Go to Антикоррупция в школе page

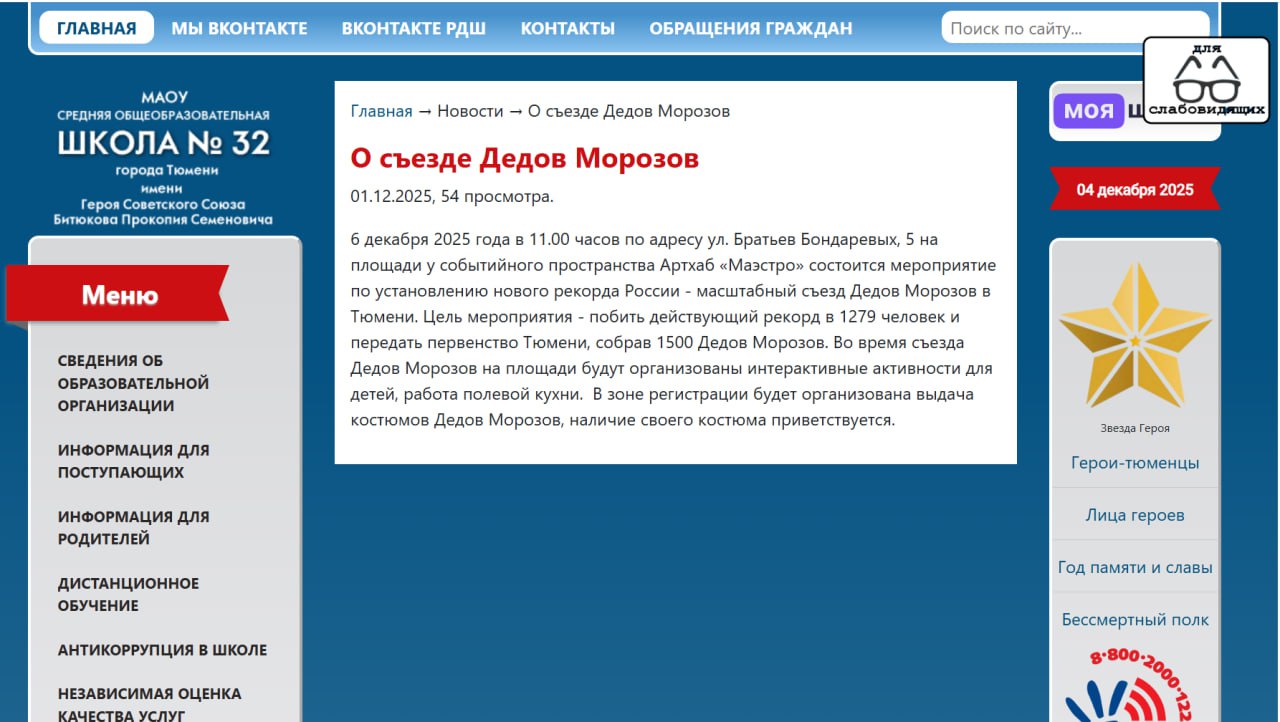(162, 650)
